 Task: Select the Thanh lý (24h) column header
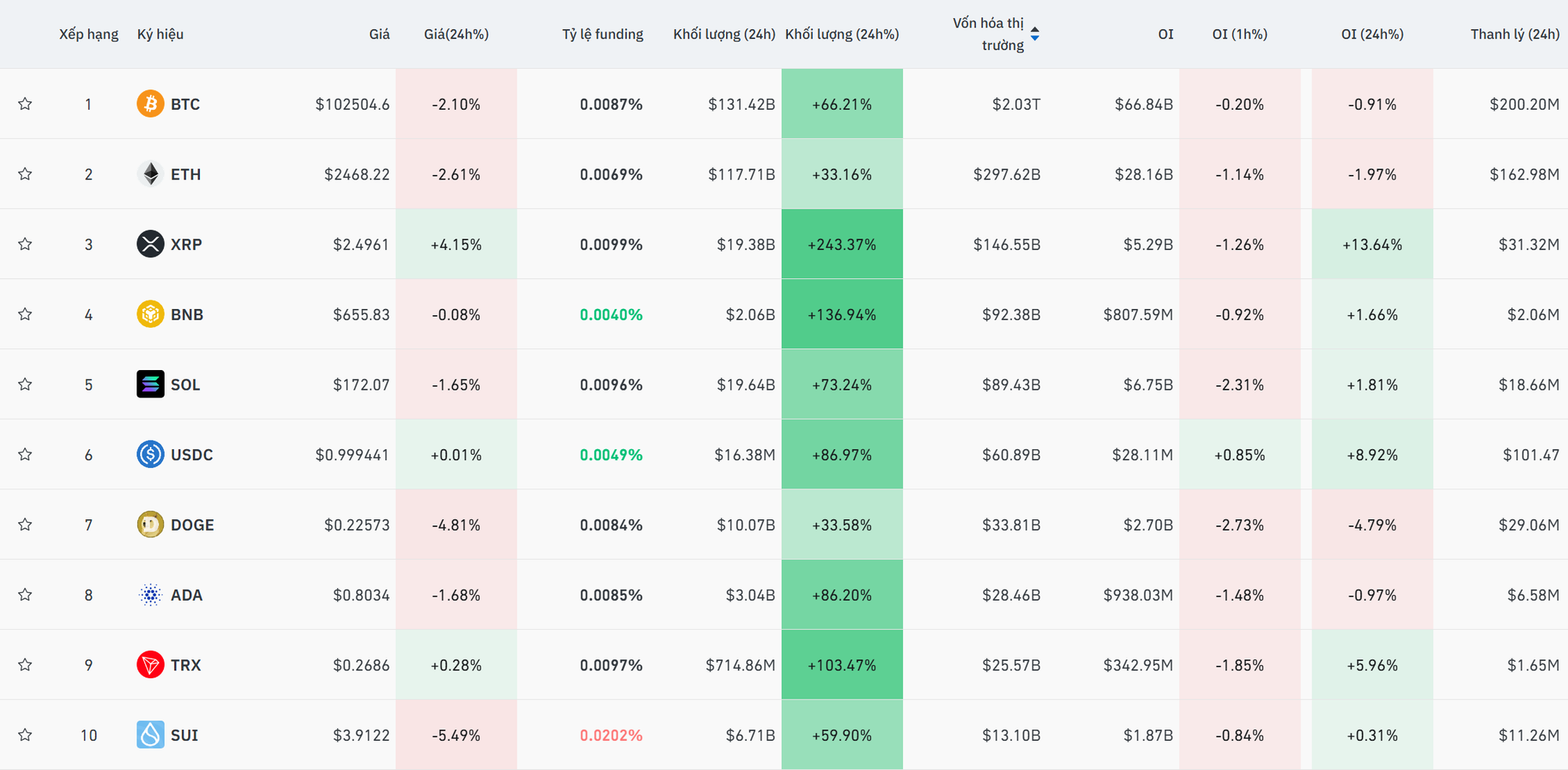point(1515,35)
